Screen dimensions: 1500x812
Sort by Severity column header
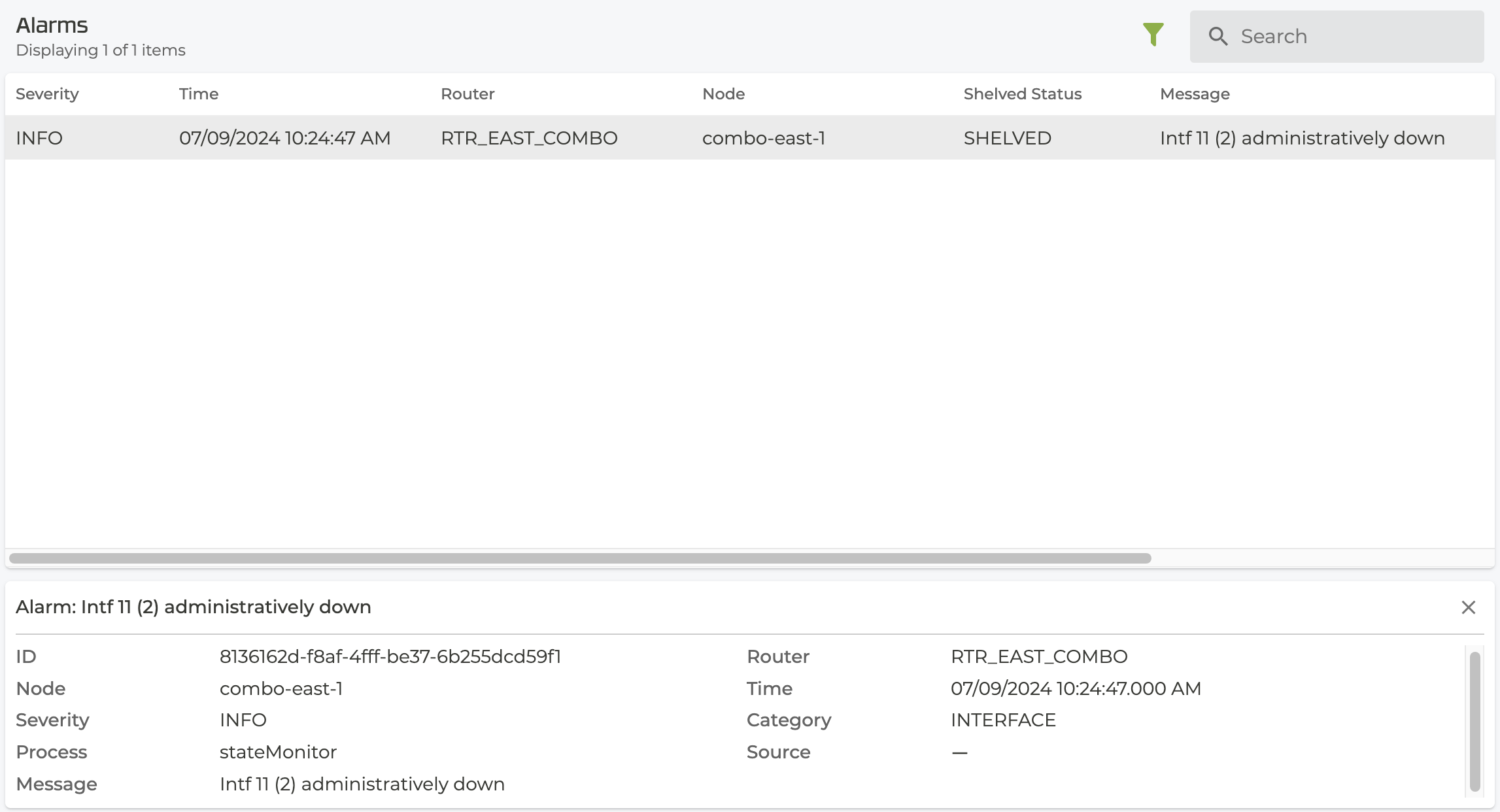47,94
